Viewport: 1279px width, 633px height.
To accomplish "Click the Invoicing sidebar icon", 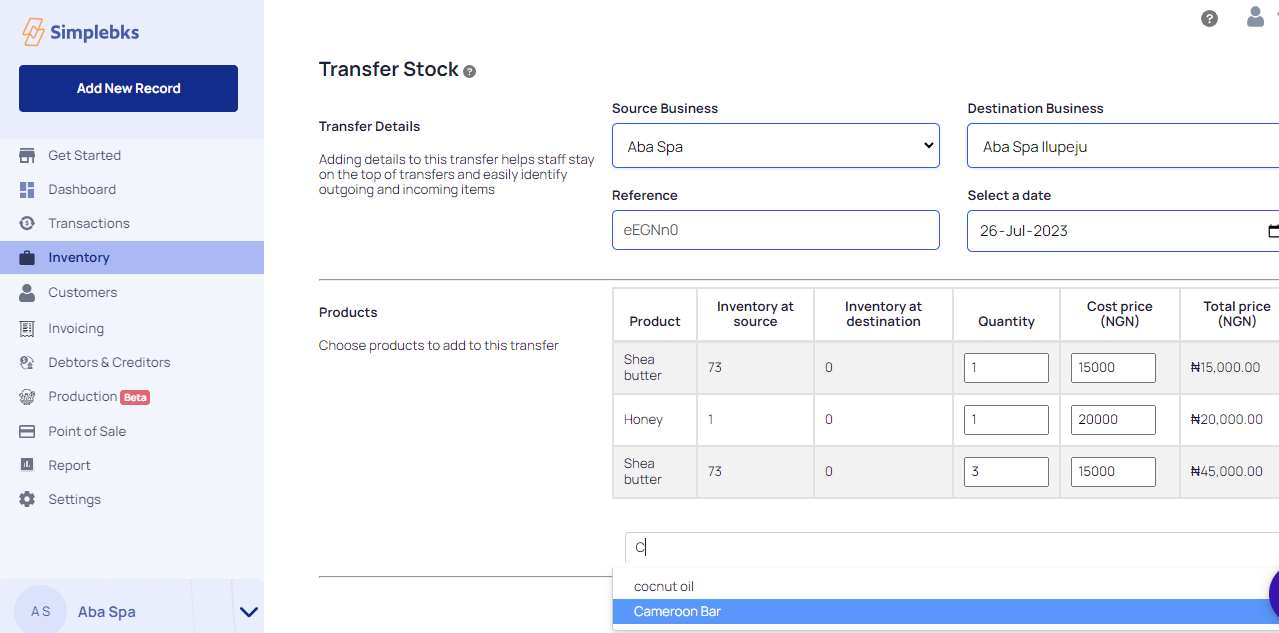I will [27, 328].
